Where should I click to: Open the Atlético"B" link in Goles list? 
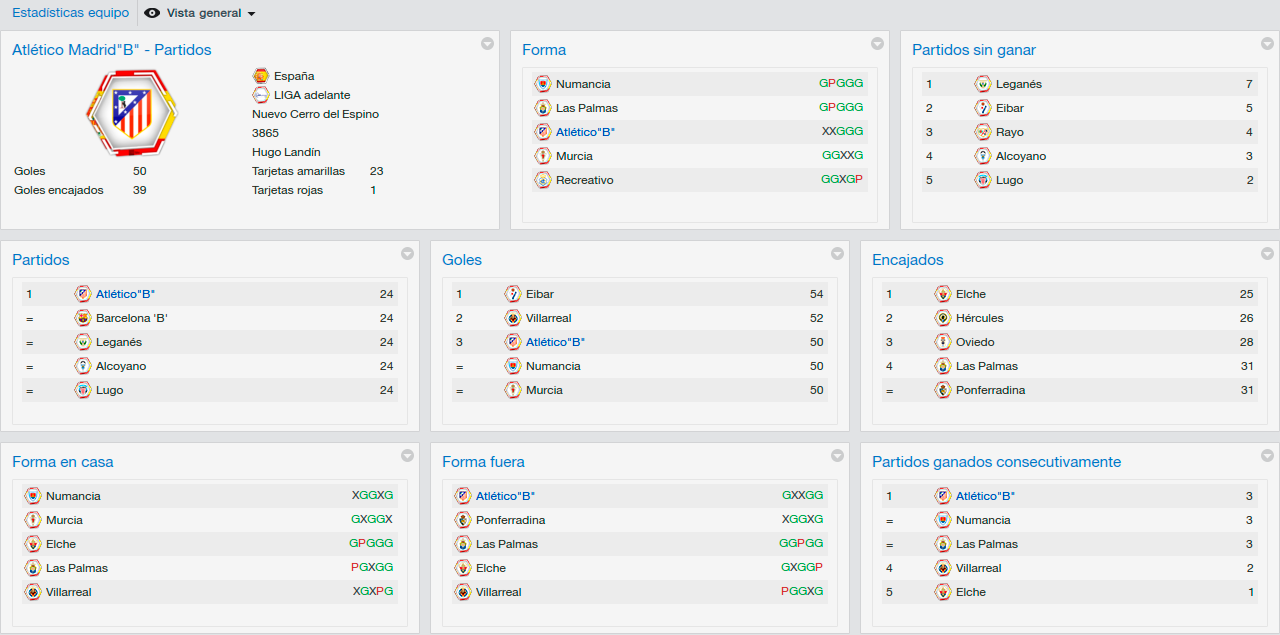click(555, 342)
